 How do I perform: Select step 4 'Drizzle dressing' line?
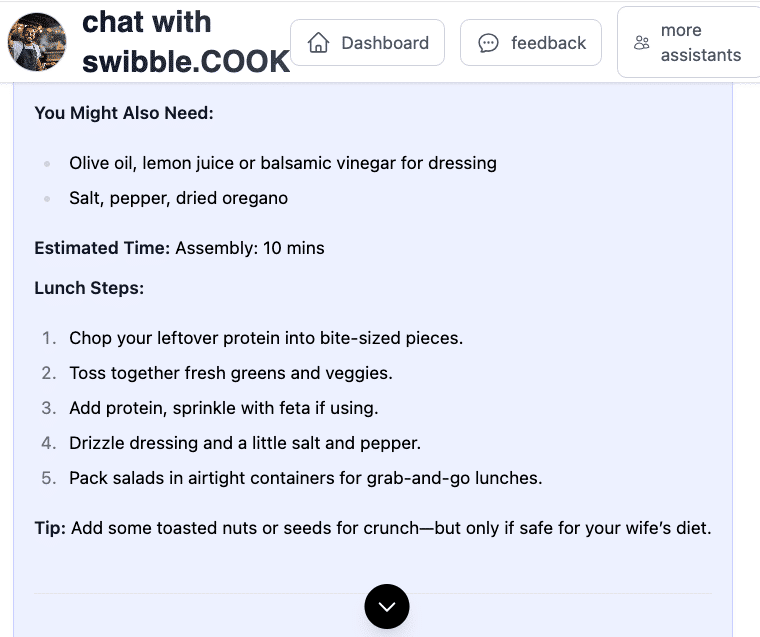(245, 443)
